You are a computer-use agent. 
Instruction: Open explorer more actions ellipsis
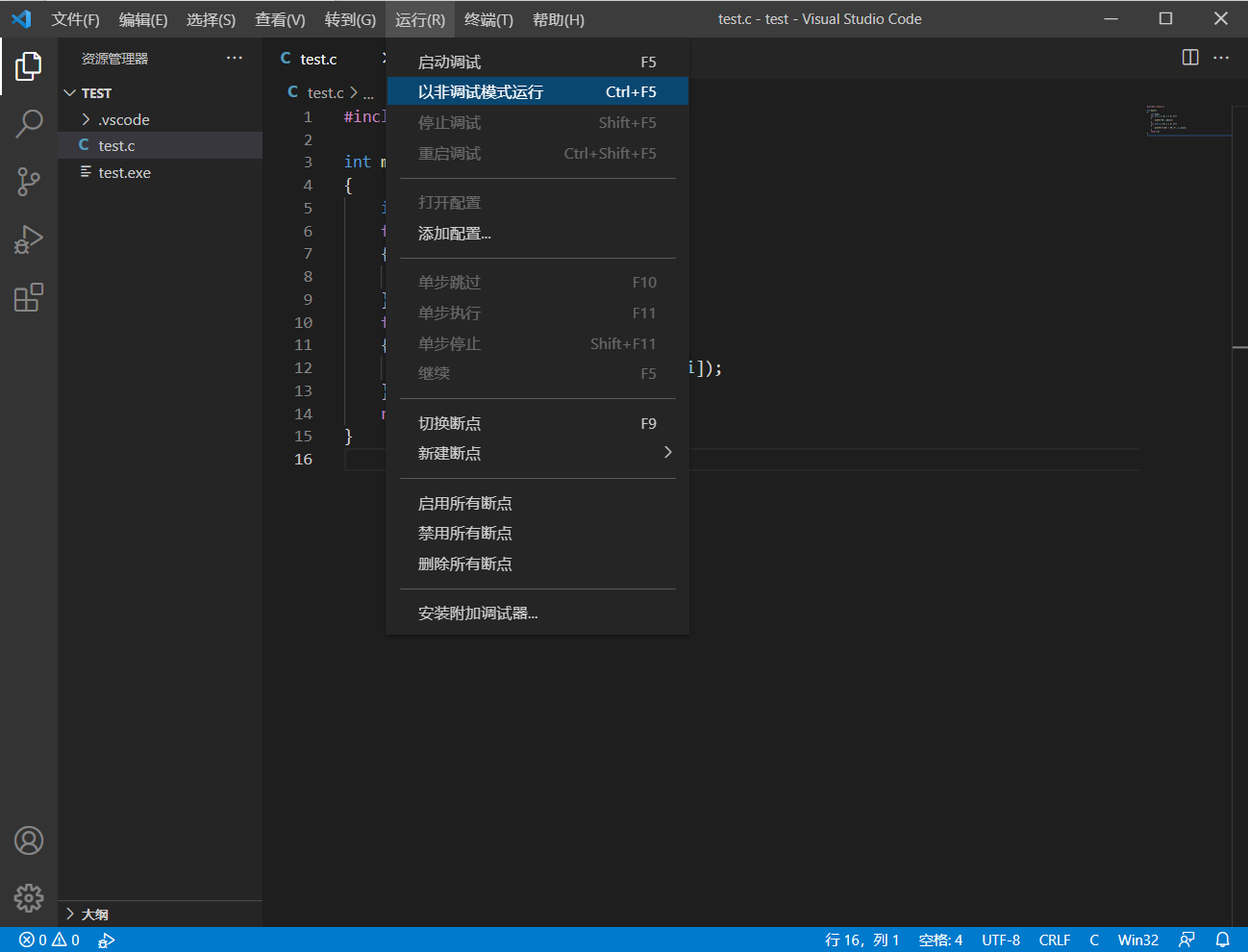(x=235, y=59)
